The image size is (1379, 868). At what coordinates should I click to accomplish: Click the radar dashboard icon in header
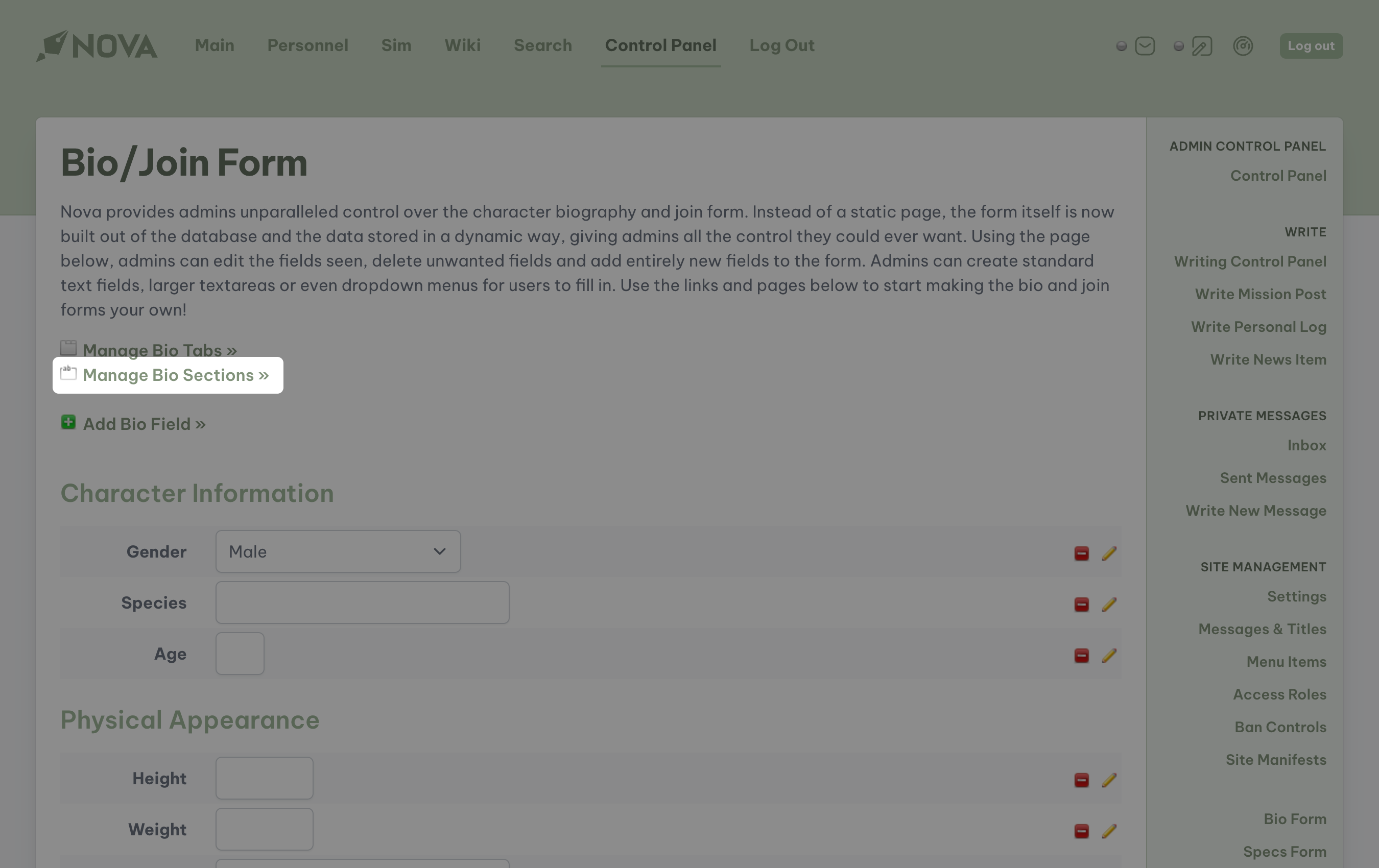point(1243,46)
